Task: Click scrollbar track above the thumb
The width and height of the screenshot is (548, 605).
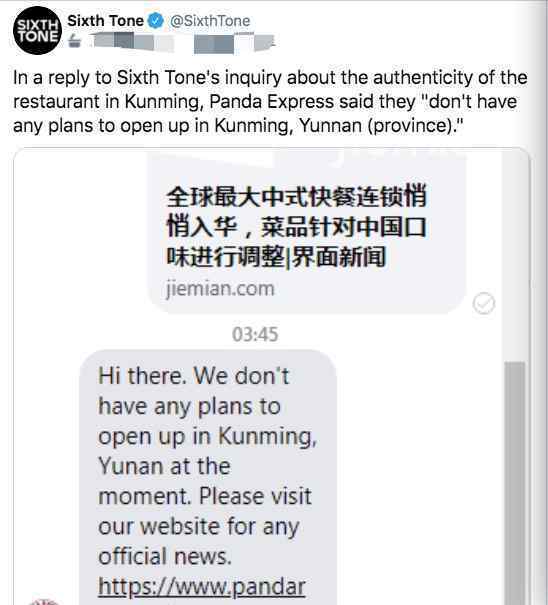Action: pos(515,257)
